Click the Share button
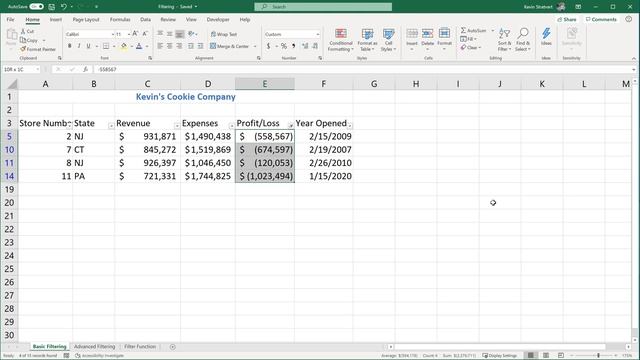 [x=567, y=20]
